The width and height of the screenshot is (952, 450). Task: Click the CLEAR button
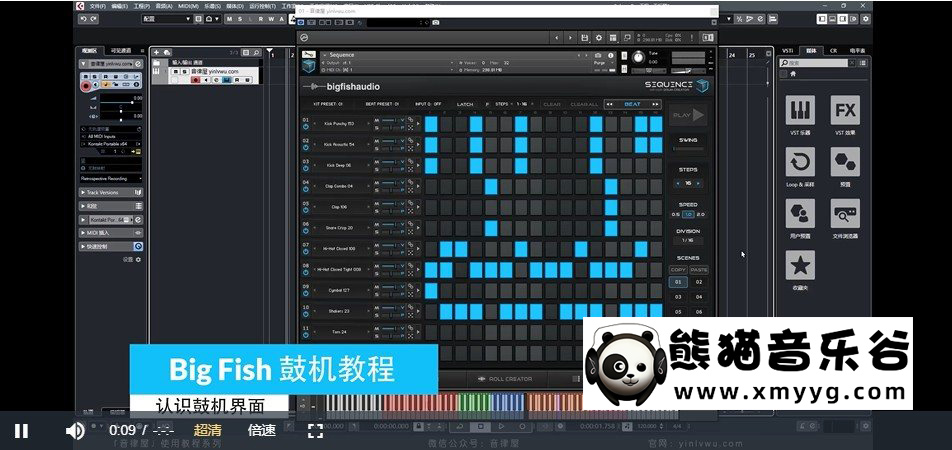(x=552, y=104)
